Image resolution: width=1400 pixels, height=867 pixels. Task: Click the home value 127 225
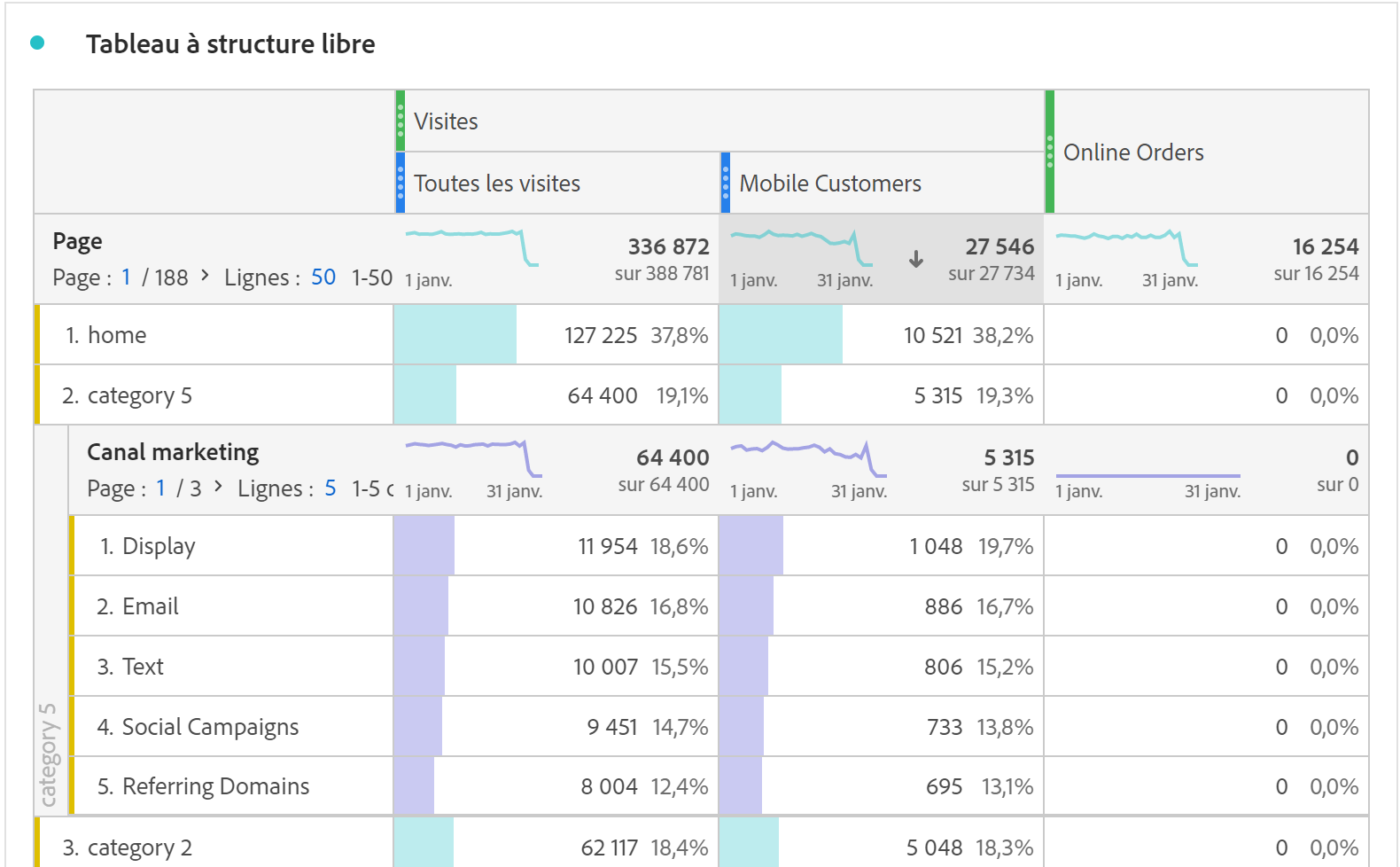601,335
